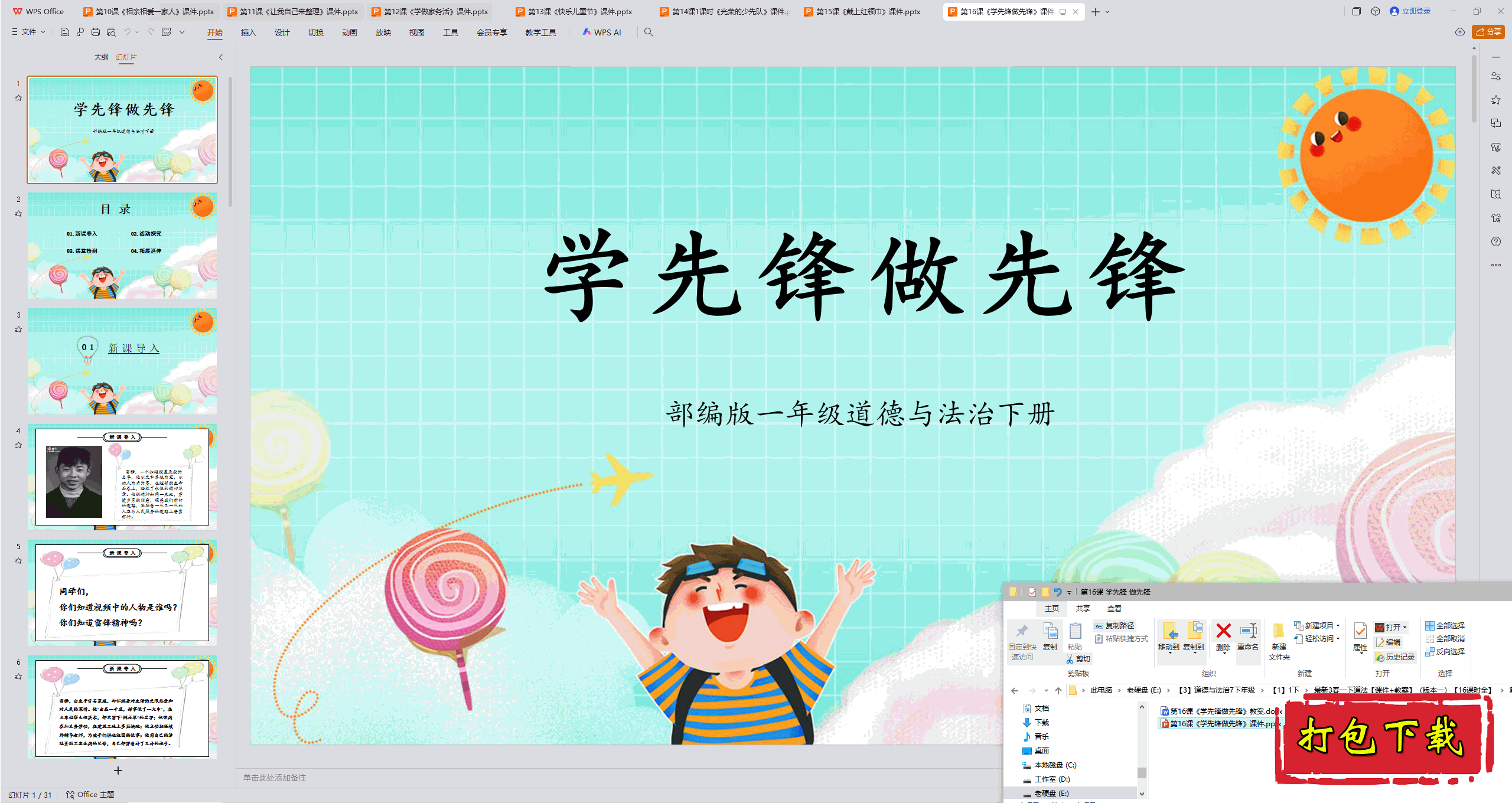Toggle the star mark beside slide 4 thumbnail
This screenshot has height=803, width=1512.
pyautogui.click(x=18, y=445)
